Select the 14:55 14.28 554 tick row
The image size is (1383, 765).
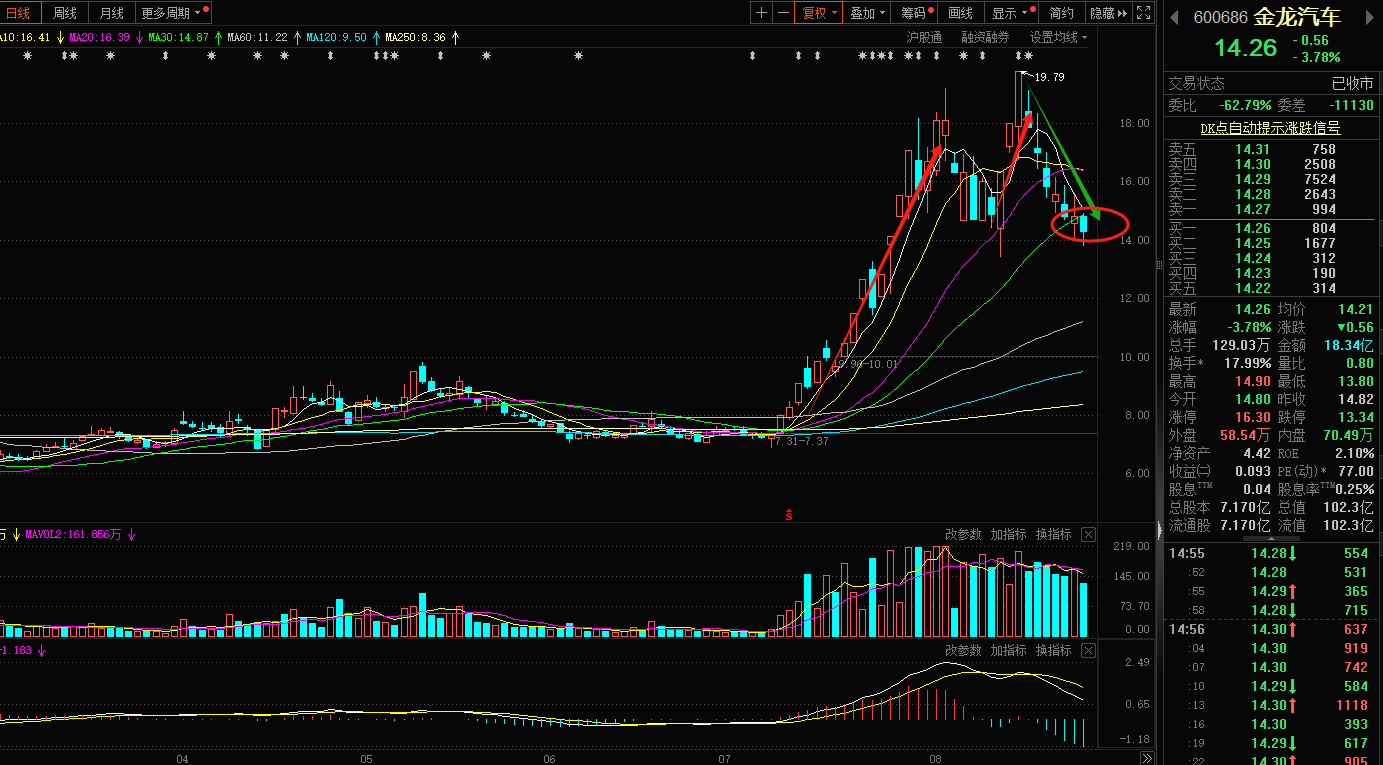pos(1270,553)
